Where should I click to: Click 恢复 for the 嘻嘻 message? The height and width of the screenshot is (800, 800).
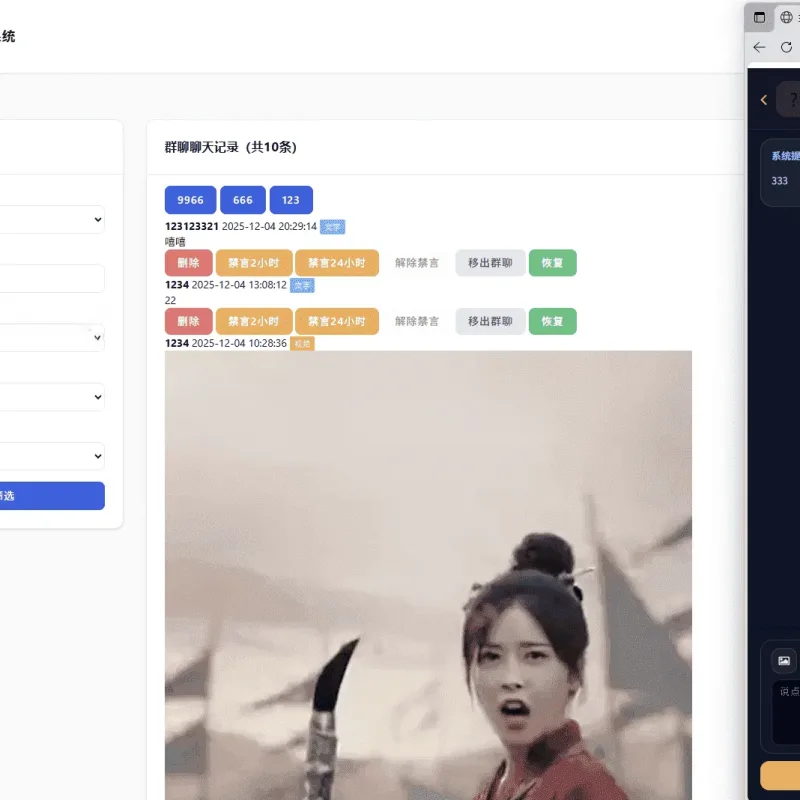click(x=553, y=263)
